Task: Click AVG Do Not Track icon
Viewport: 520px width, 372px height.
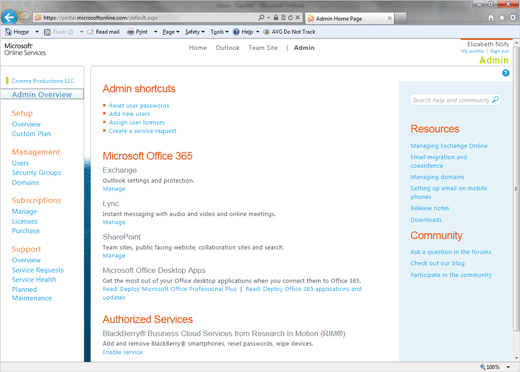Action: [266, 32]
